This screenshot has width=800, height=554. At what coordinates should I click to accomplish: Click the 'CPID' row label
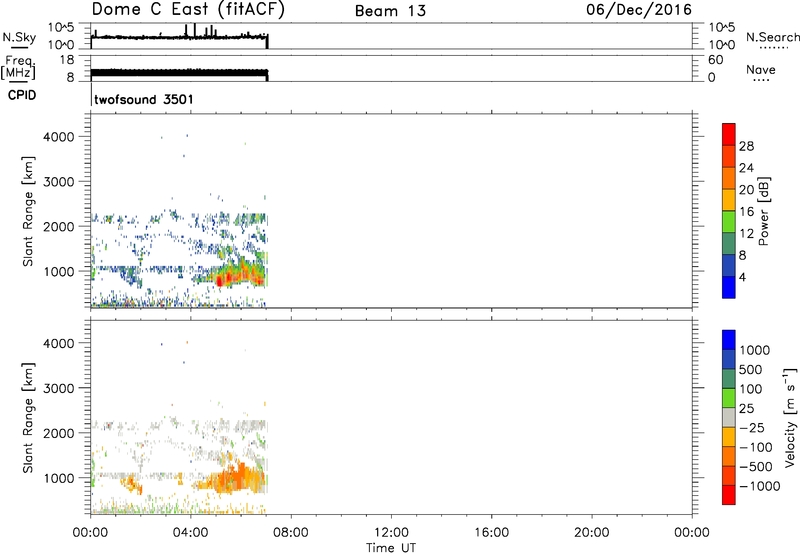coord(22,95)
